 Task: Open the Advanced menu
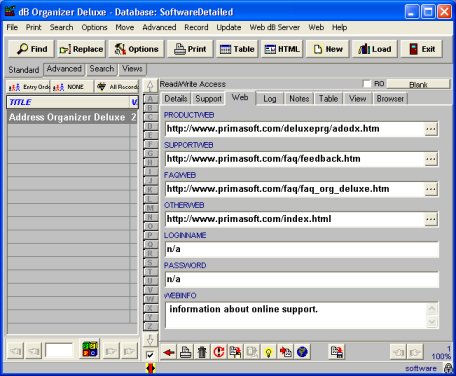click(159, 27)
